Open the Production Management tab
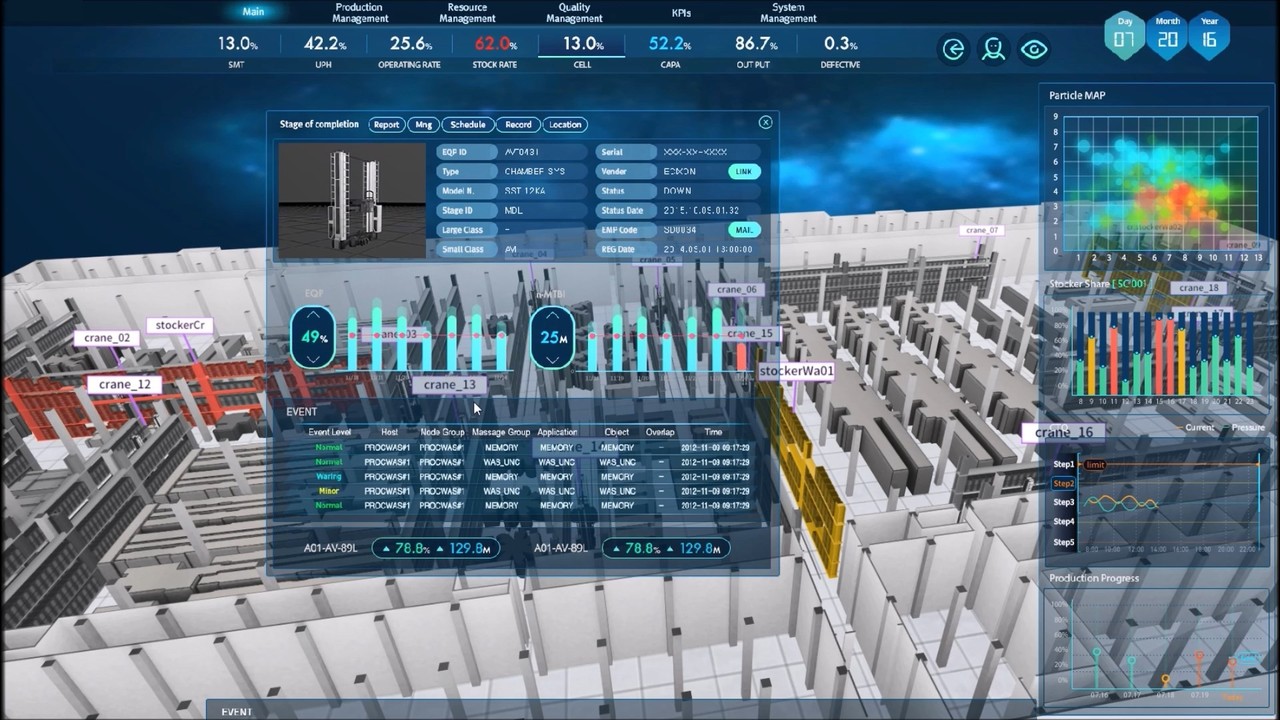This screenshot has width=1280, height=720. pyautogui.click(x=360, y=13)
